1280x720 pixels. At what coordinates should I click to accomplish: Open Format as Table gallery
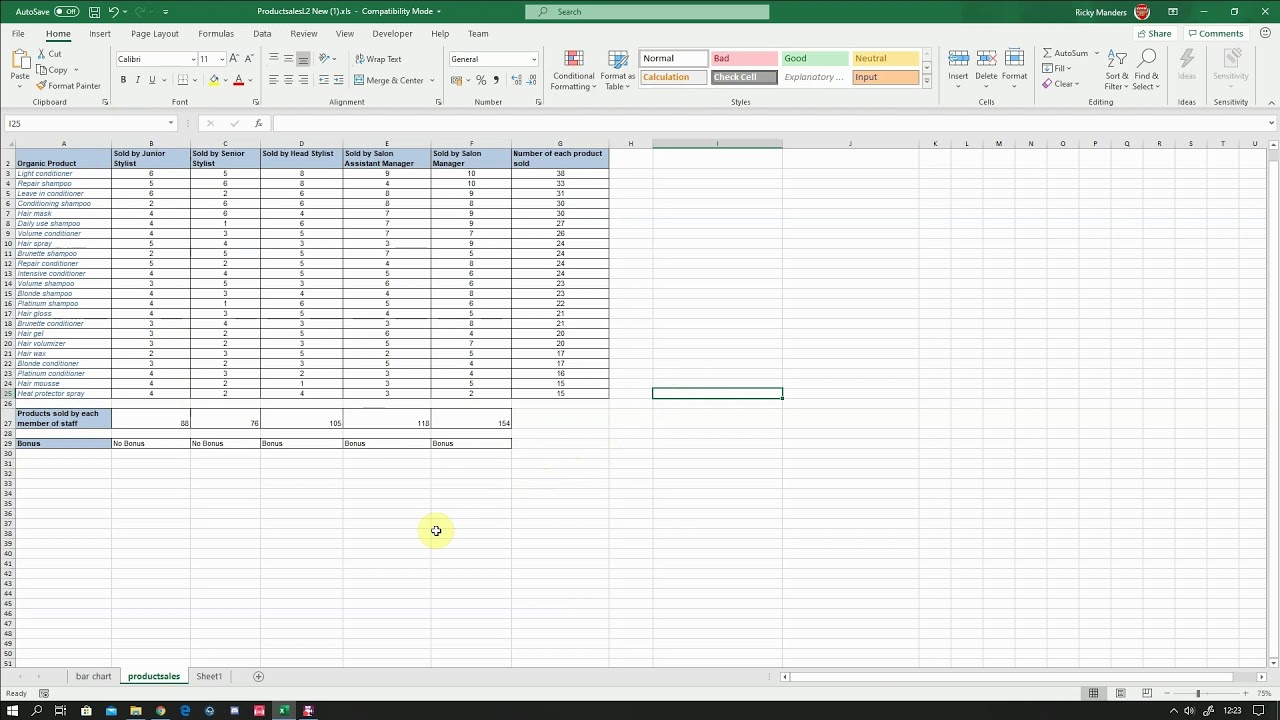(618, 70)
